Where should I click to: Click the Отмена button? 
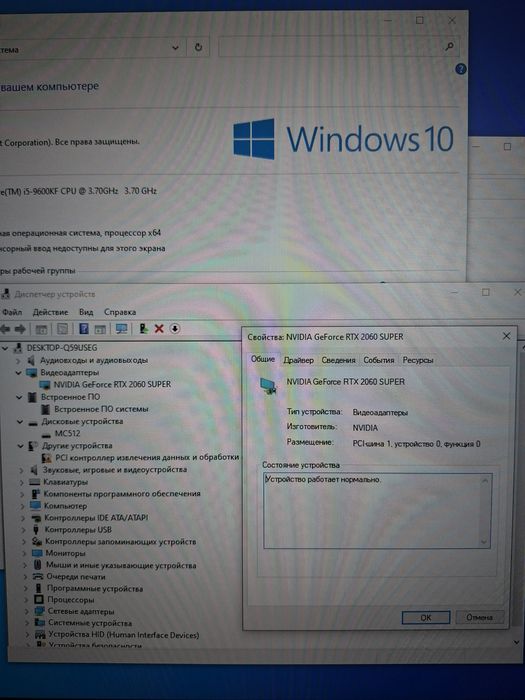click(479, 617)
